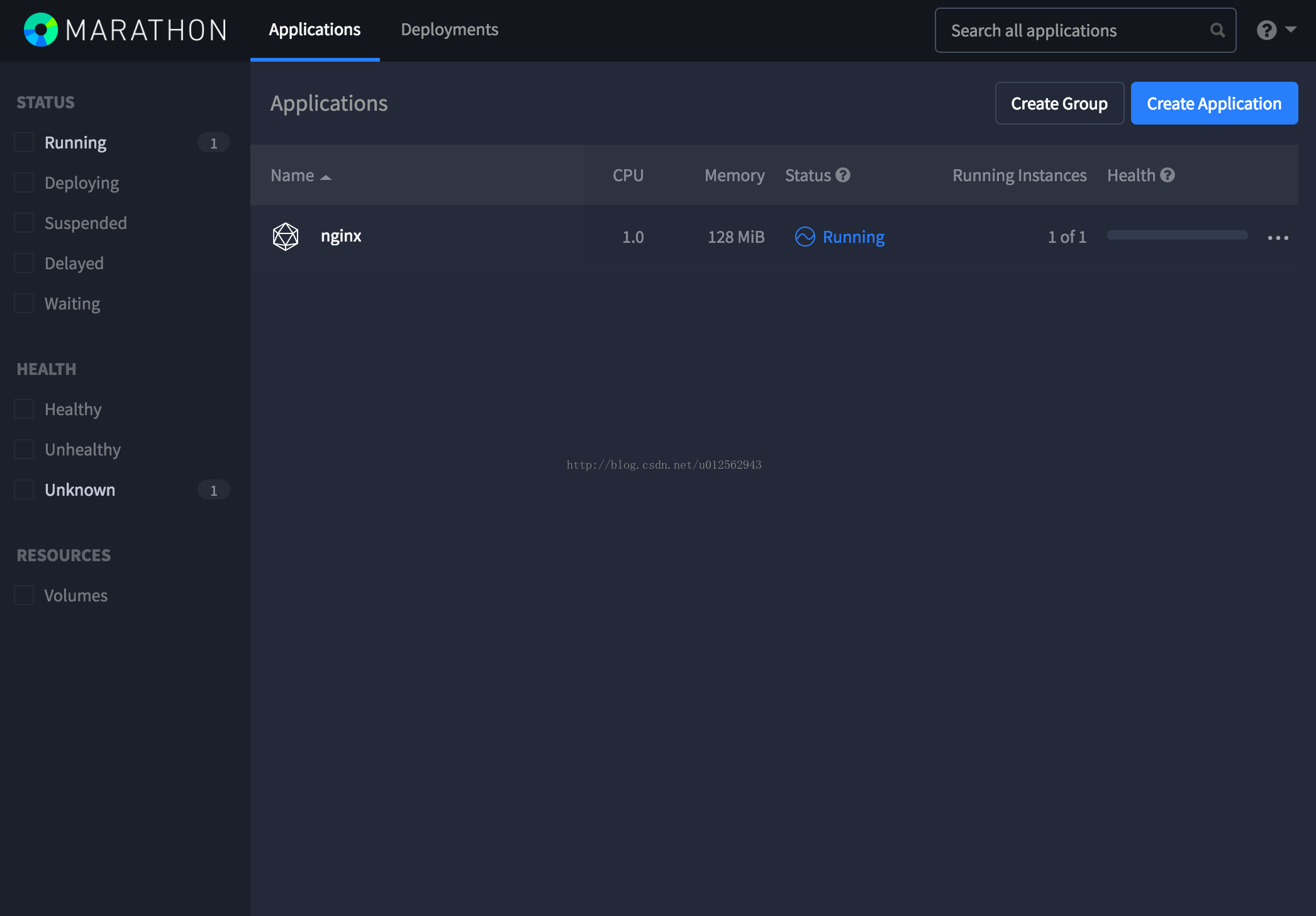The height and width of the screenshot is (916, 1316).
Task: Click the nginx health progress bar
Action: click(1177, 235)
